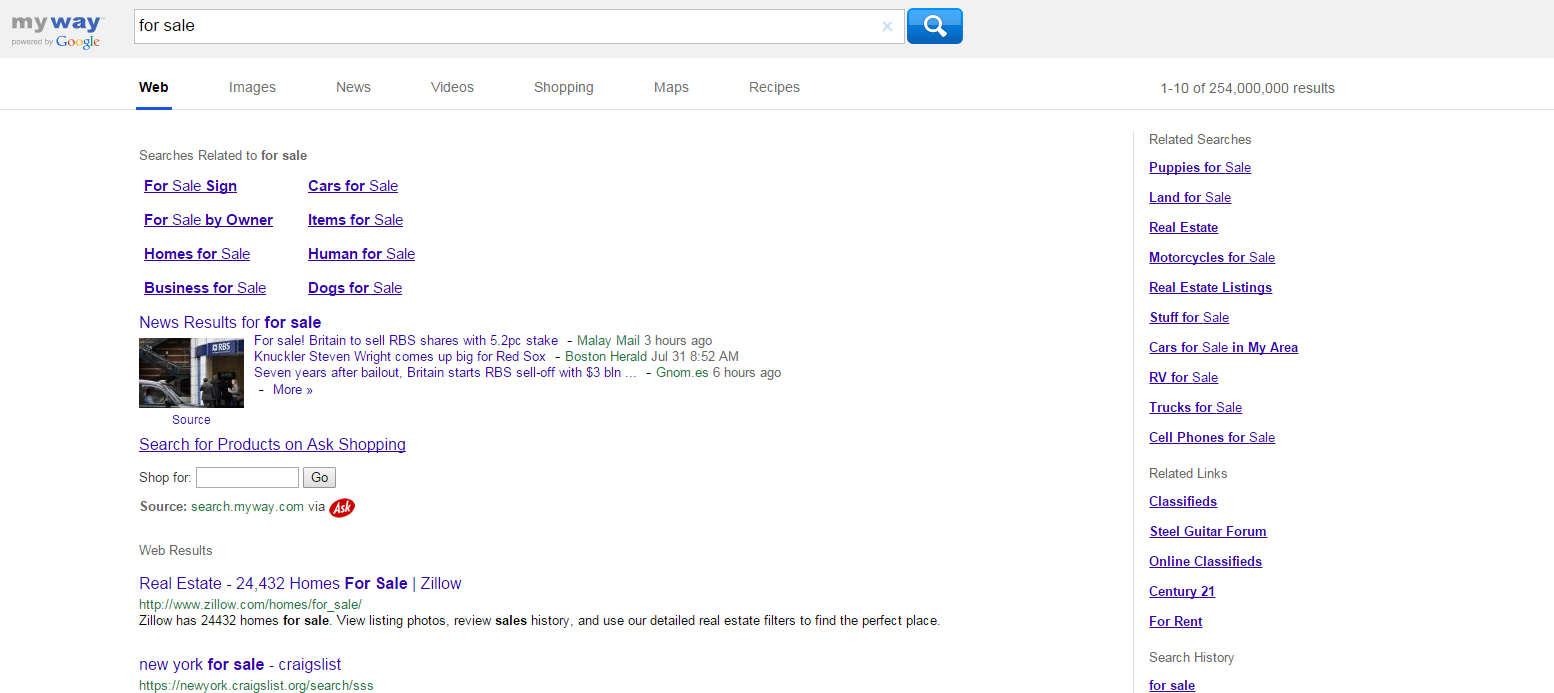Viewport: 1554px width, 693px height.
Task: Click the RBS news thumbnail image
Action: [191, 373]
